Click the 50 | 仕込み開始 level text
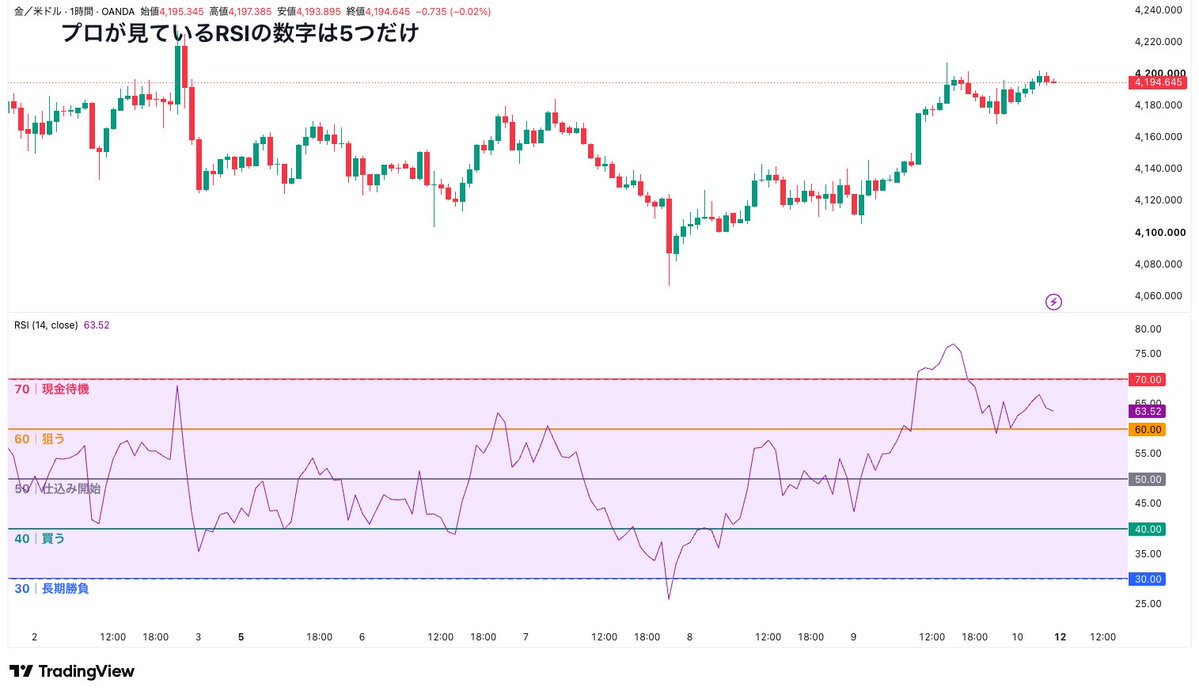This screenshot has height=695, width=1199. 57,489
